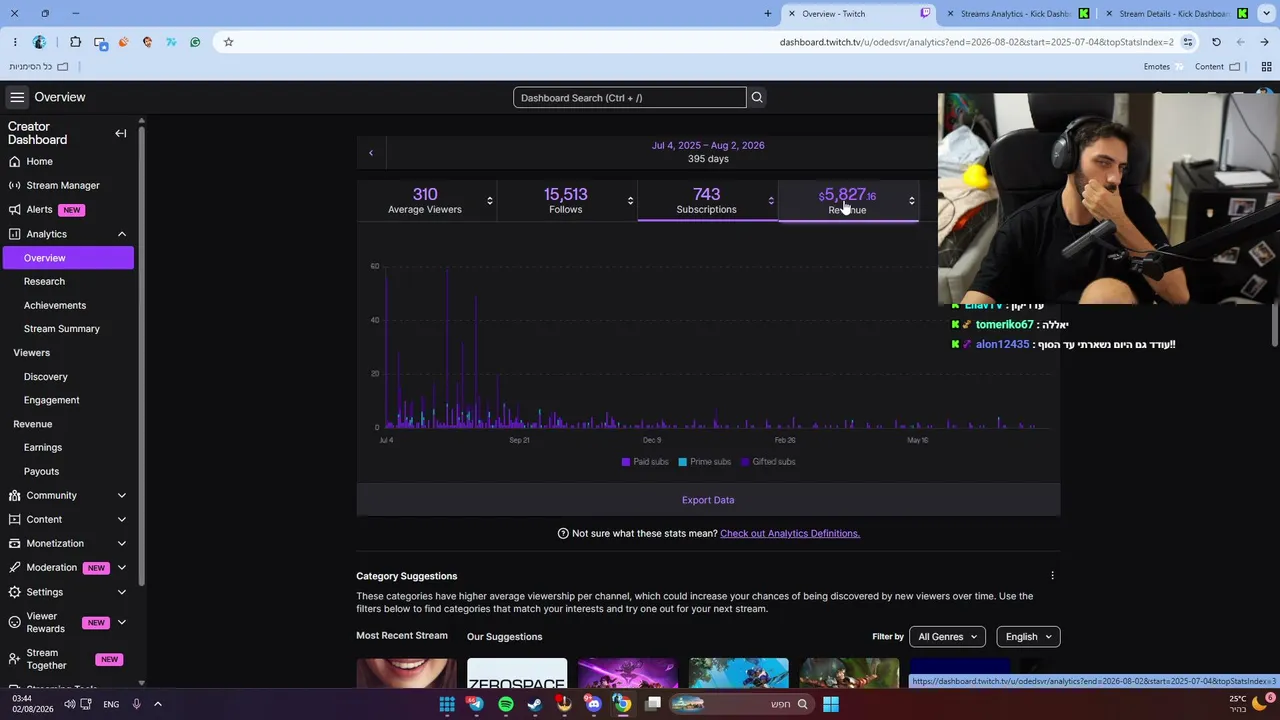
Task: Open Chrome extensions puzzle icon
Action: coord(75,42)
